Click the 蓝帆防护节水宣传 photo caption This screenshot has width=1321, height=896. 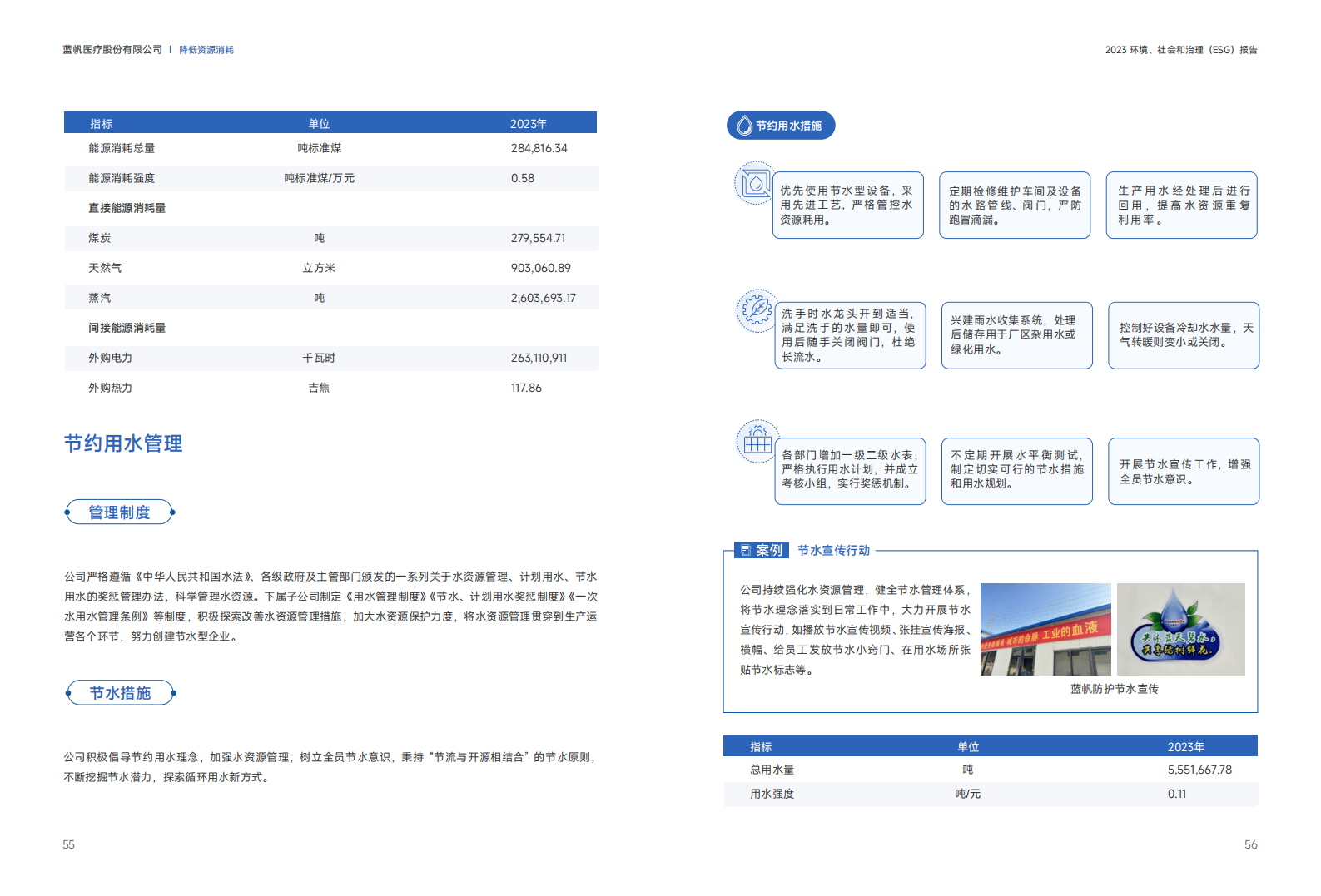point(1114,689)
